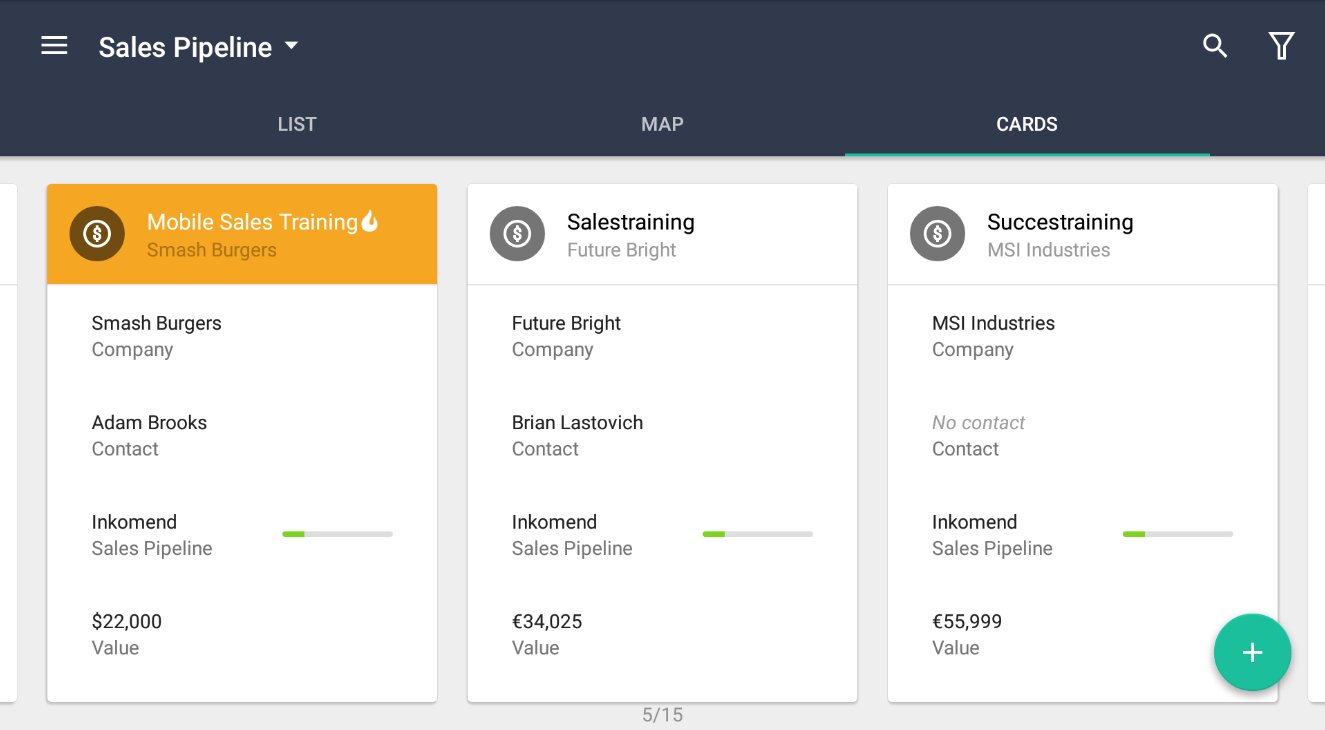Open the filter funnel icon
Screen dimensions: 1325x730
pyautogui.click(x=1281, y=46)
